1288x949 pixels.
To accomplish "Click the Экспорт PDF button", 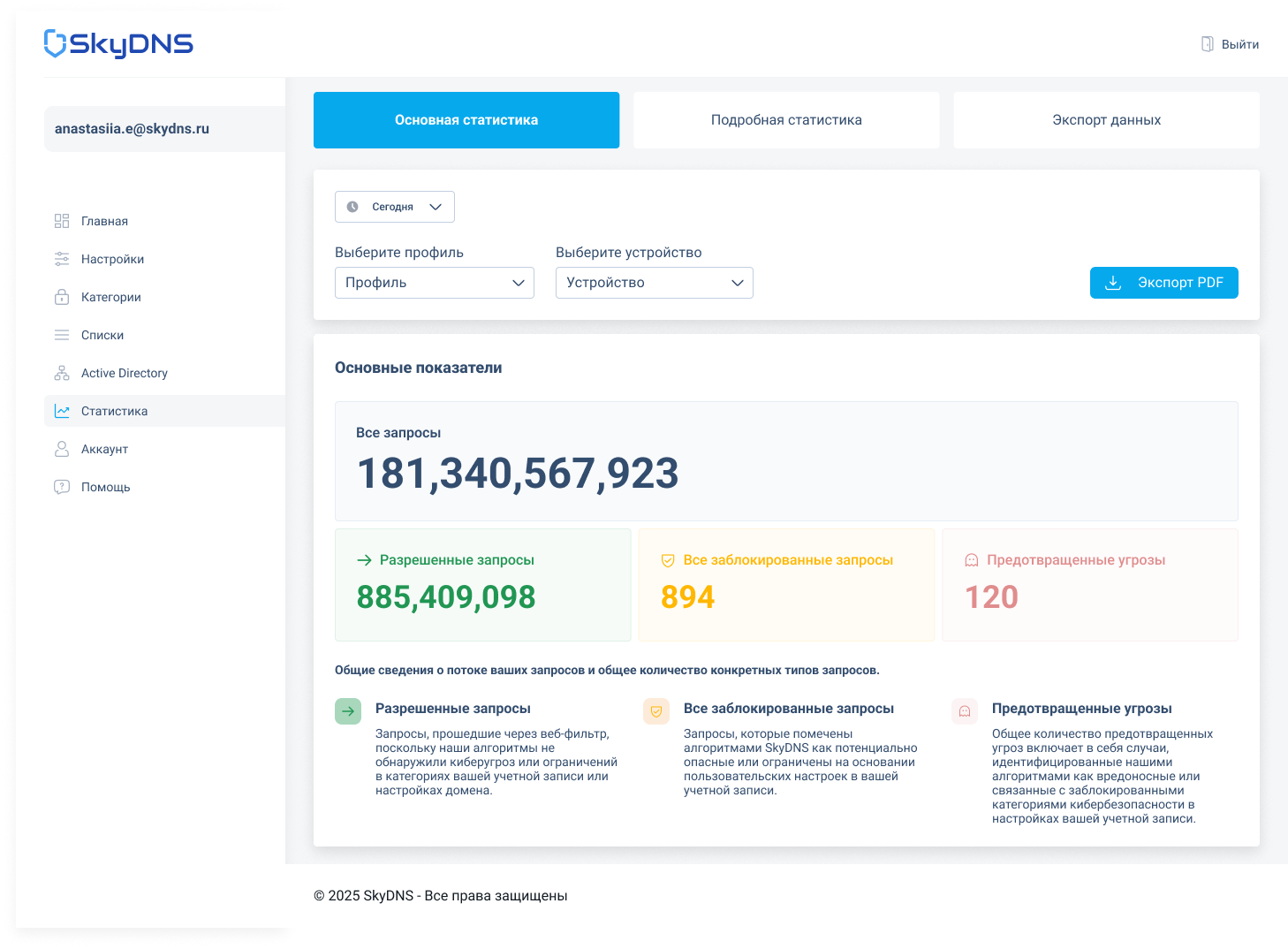I will point(1164,283).
